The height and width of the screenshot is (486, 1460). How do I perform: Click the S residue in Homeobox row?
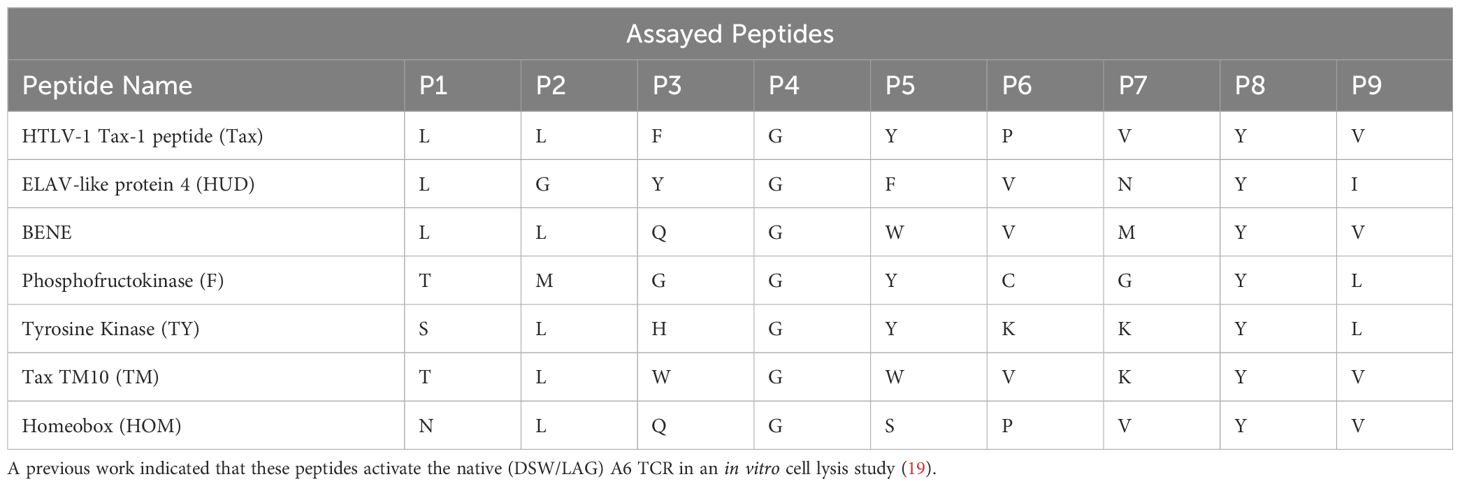click(x=890, y=426)
